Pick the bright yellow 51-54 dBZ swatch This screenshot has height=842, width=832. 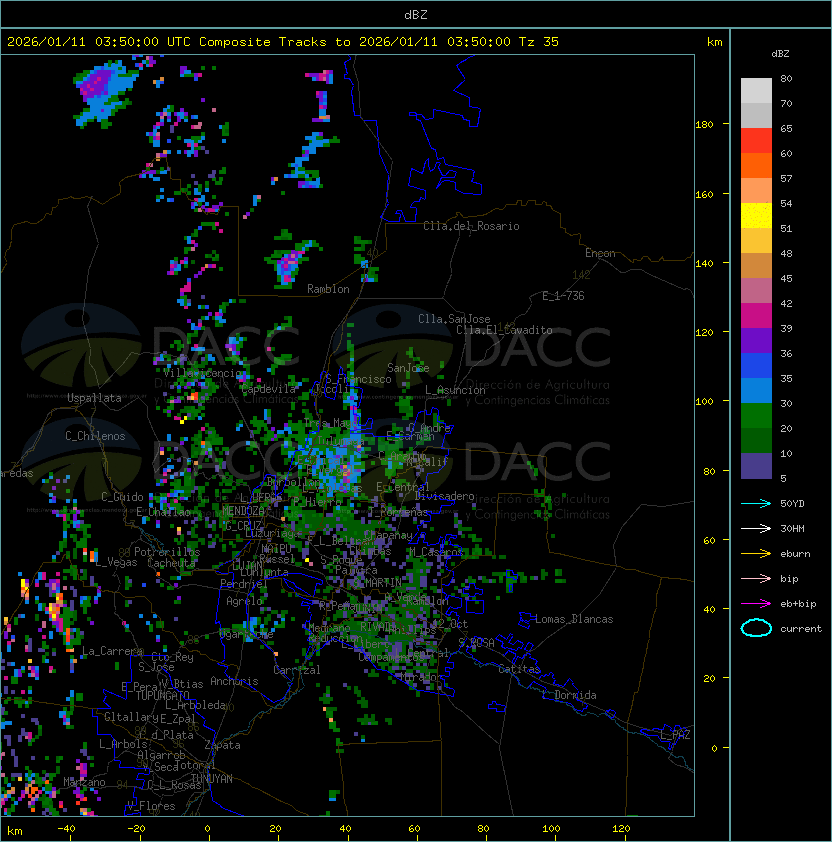pos(756,216)
